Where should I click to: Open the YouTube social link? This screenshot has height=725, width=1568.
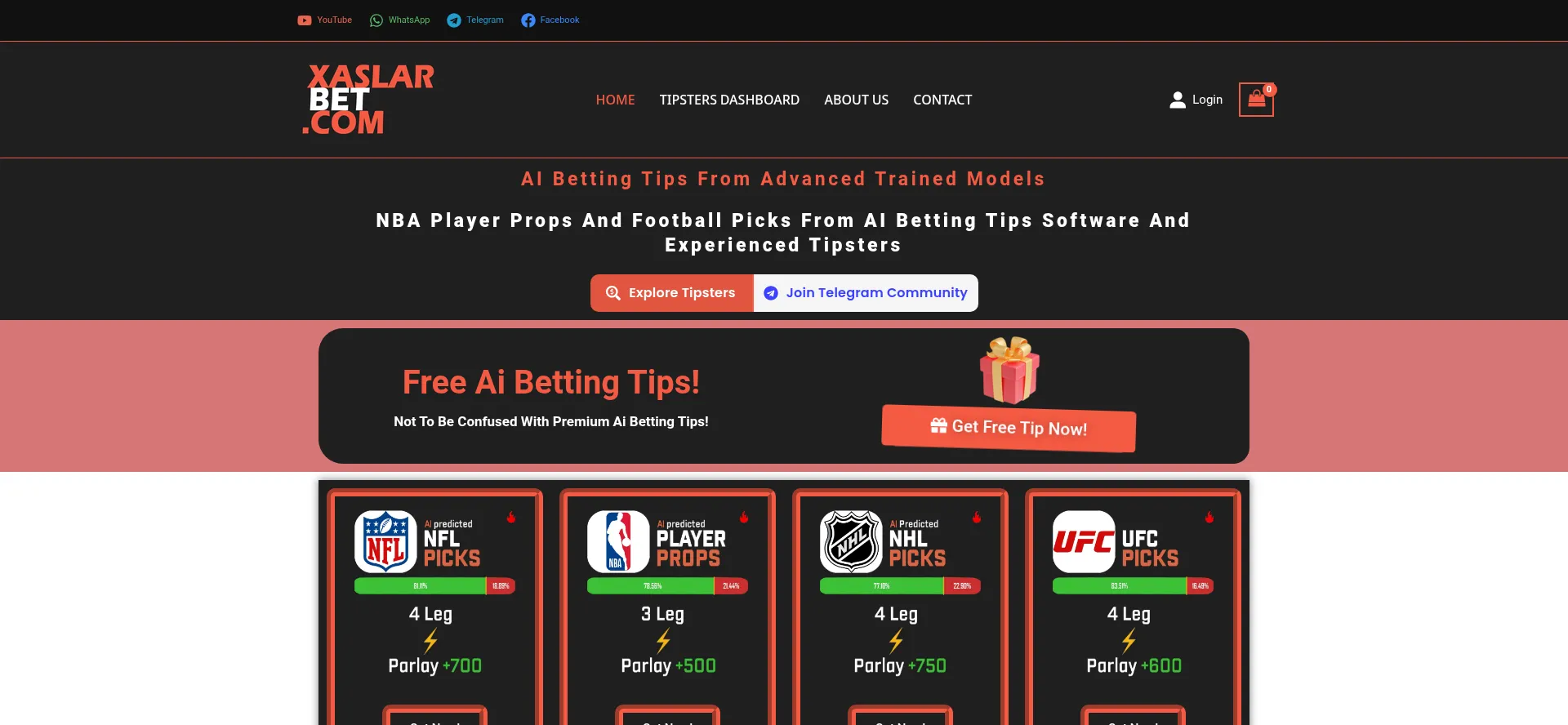coord(324,20)
